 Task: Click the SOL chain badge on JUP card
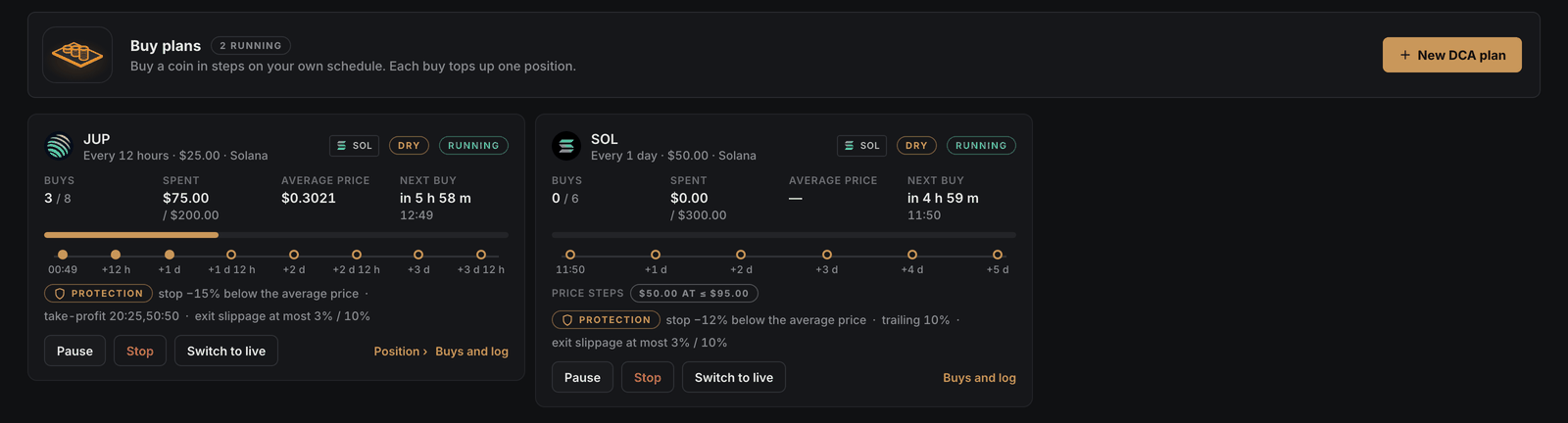point(354,146)
